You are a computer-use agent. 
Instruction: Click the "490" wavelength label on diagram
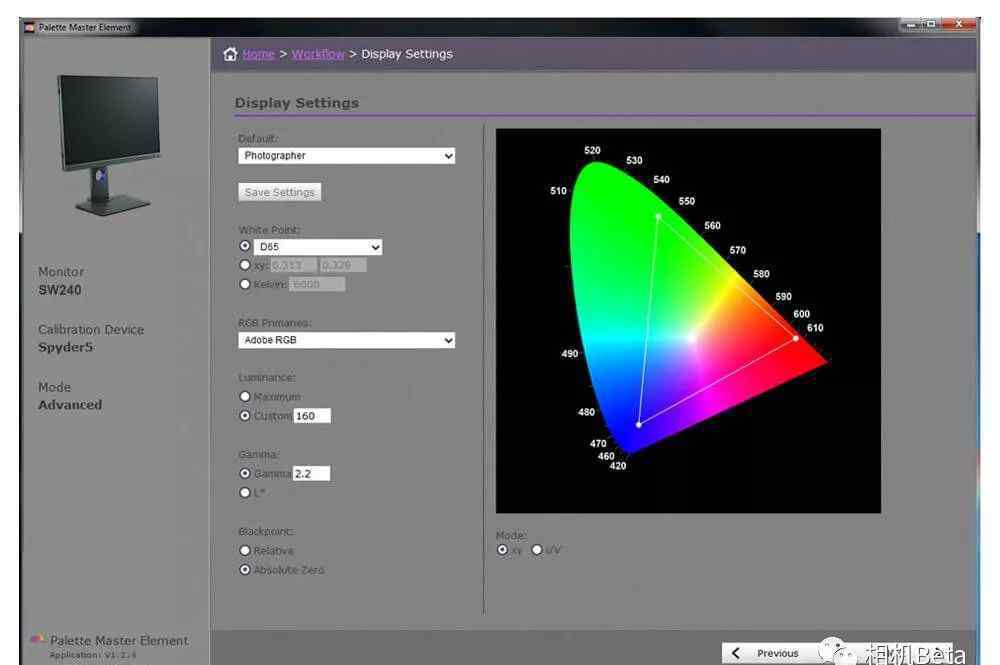coord(570,353)
